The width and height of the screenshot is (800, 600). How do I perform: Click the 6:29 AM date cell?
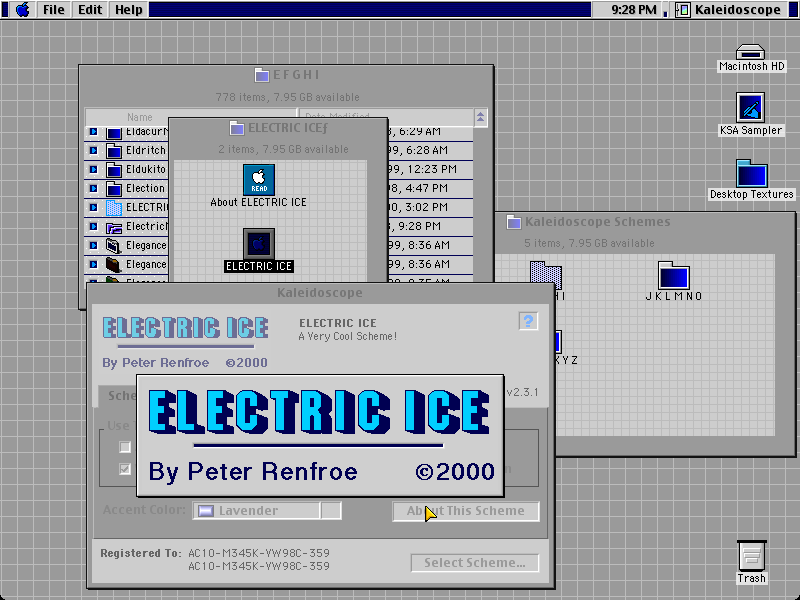coord(414,132)
